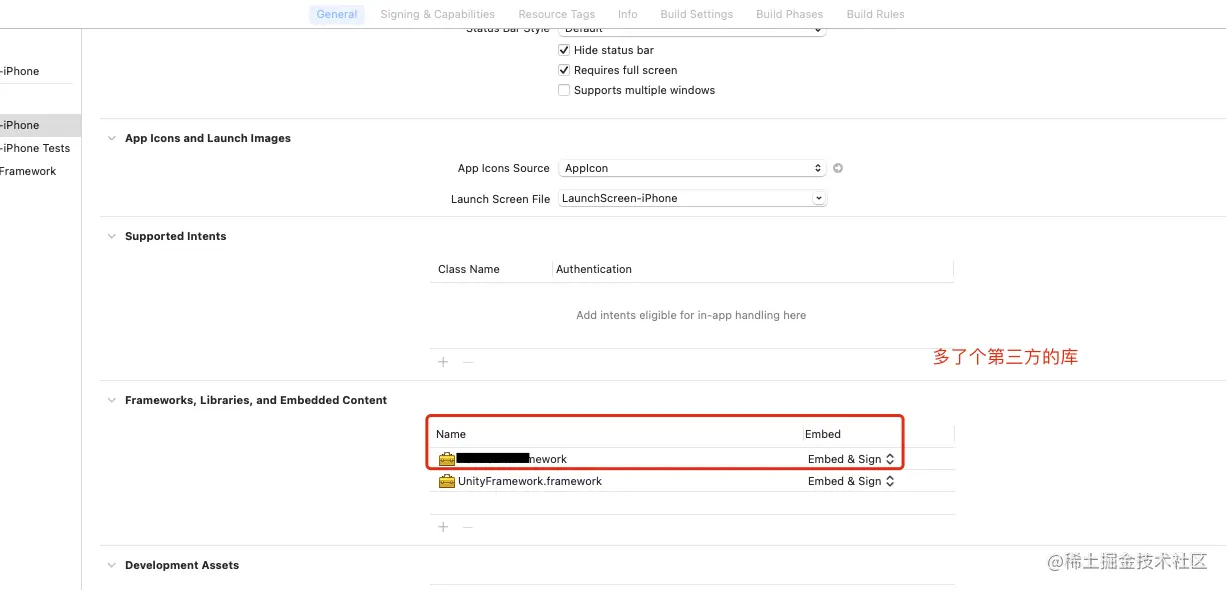Screen dimensions: 1226x590
Task: Enable Supports multiple windows
Action: [564, 90]
